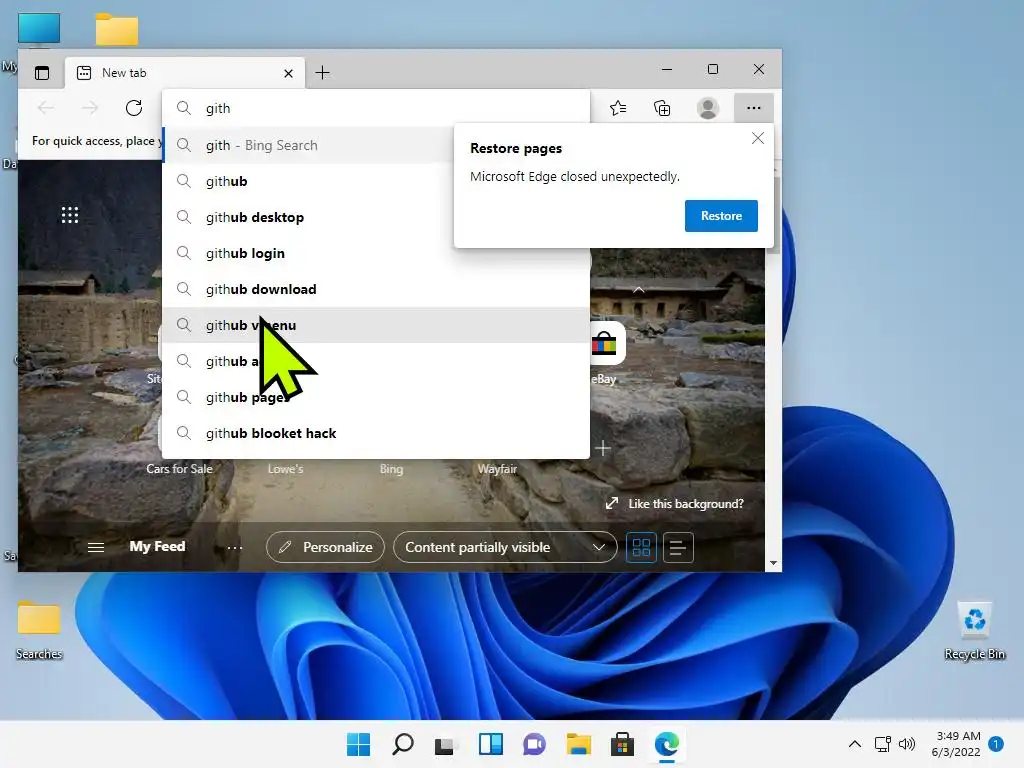Select 'github blooket hack' suggestion
This screenshot has width=1024, height=768.
(x=376, y=433)
